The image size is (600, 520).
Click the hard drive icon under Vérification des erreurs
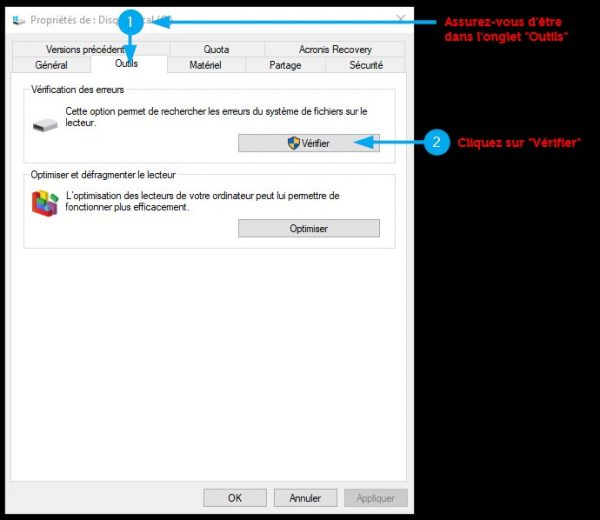(46, 124)
